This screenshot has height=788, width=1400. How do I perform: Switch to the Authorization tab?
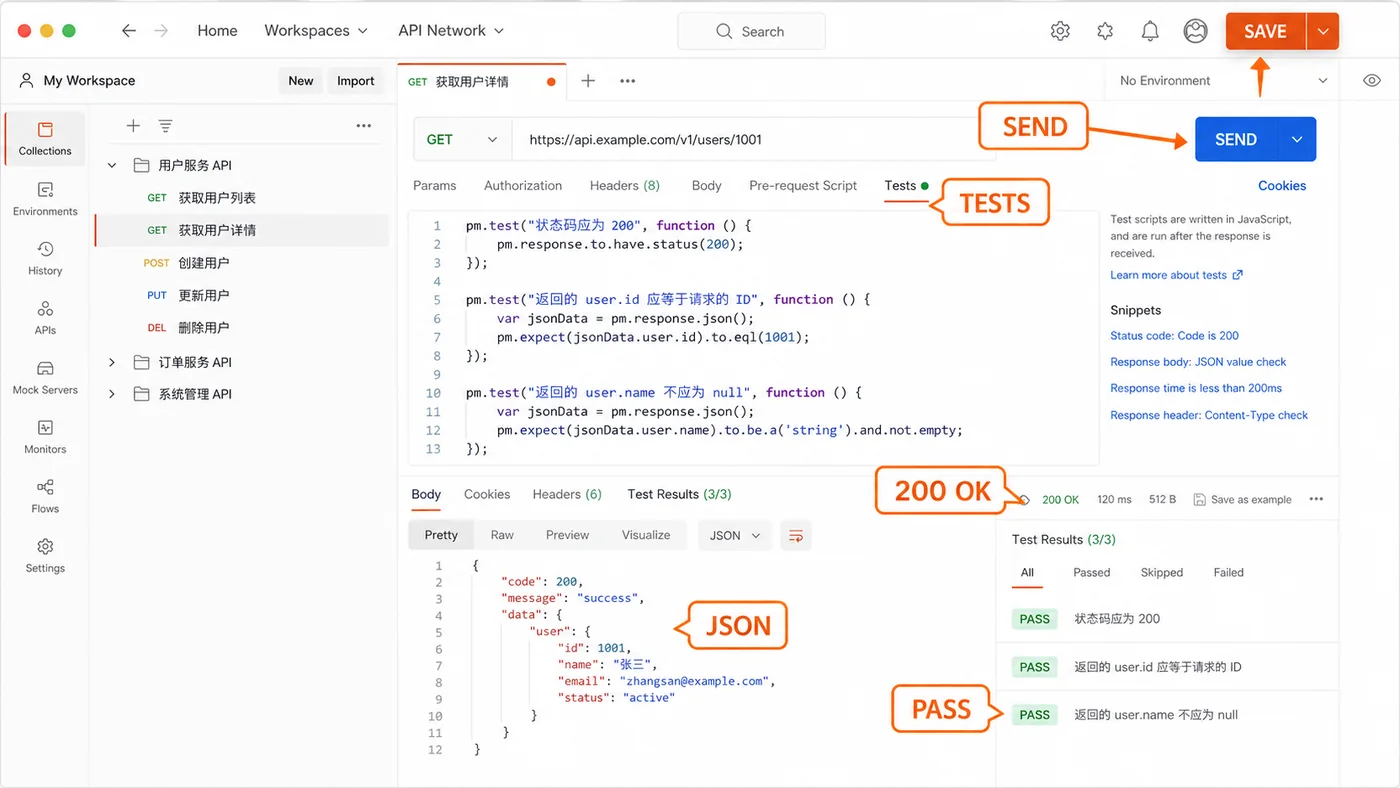click(x=523, y=186)
